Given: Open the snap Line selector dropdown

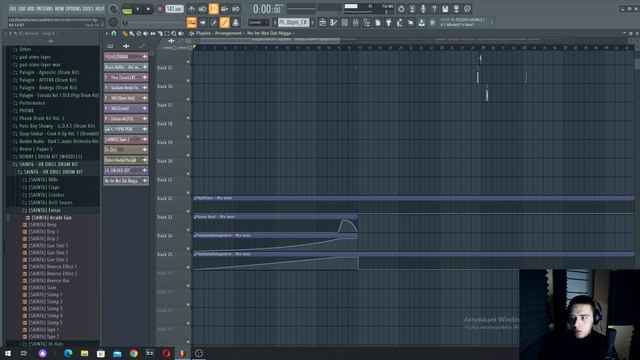Looking at the screenshot, I should 258,22.
